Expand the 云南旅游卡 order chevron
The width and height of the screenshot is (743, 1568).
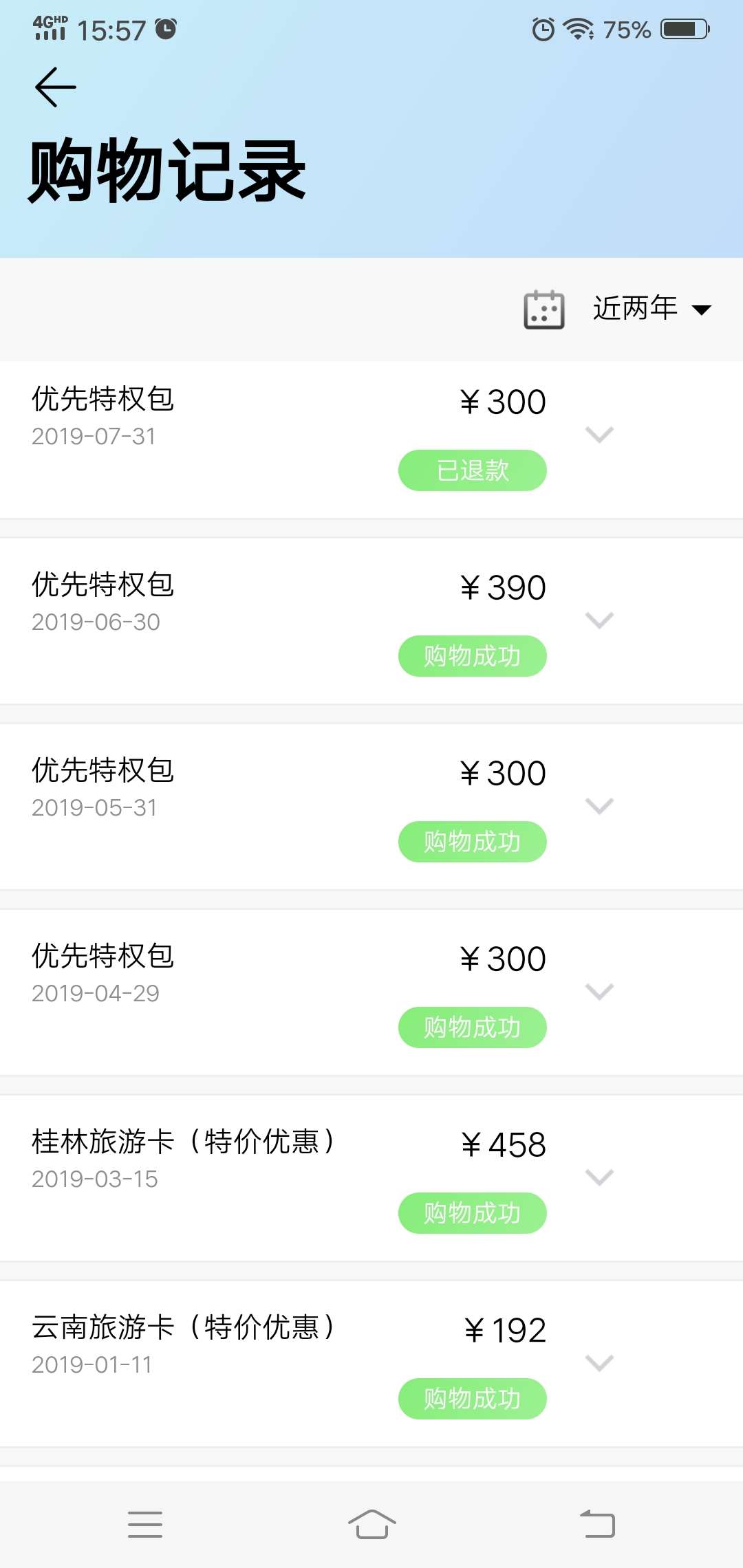tap(599, 1363)
